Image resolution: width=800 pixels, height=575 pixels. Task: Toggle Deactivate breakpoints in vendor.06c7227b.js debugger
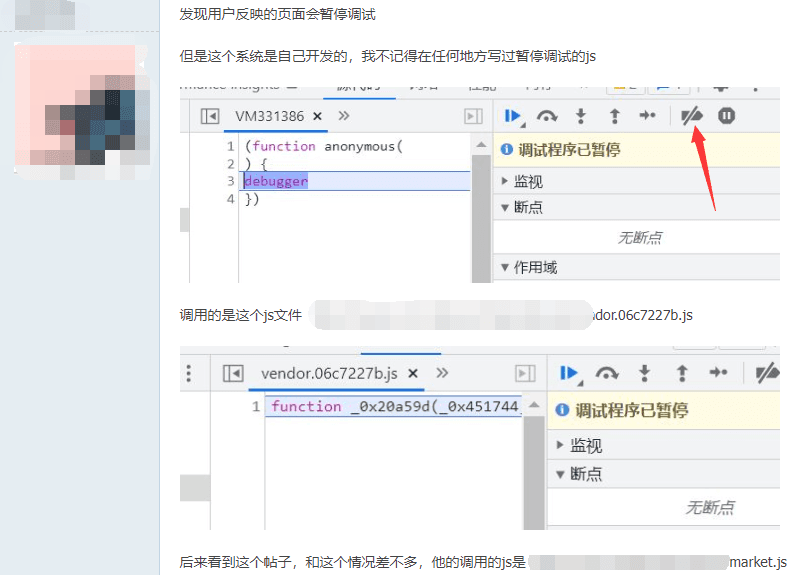(x=767, y=373)
